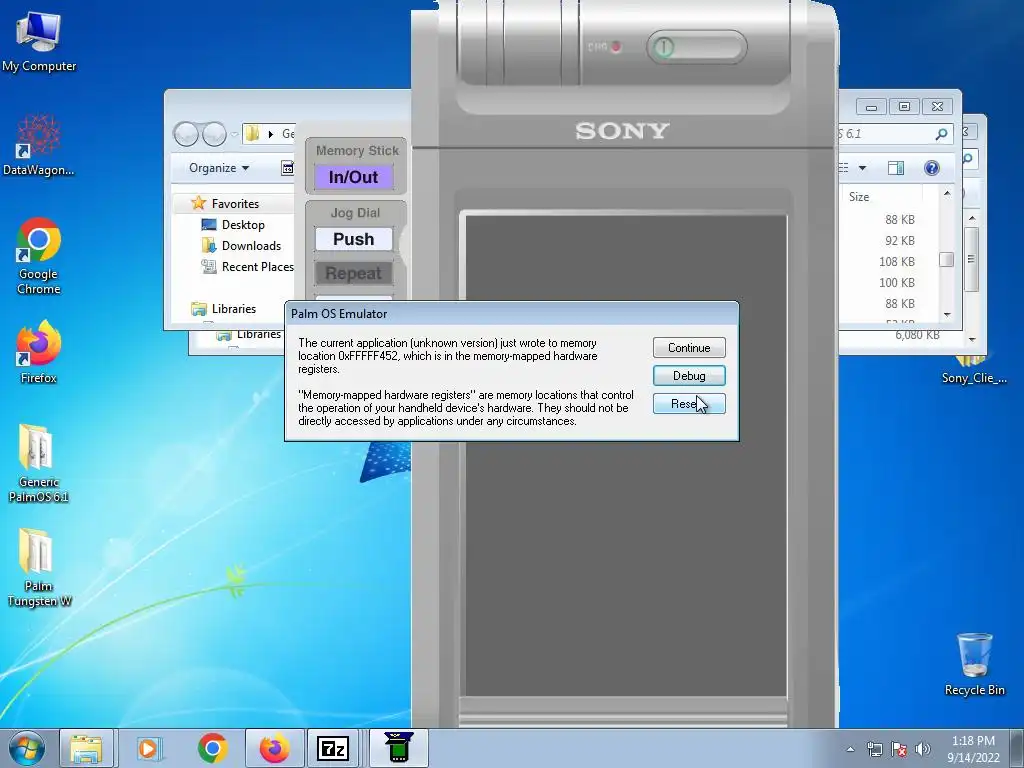Click Reset button in the emulator dialog

pyautogui.click(x=689, y=404)
